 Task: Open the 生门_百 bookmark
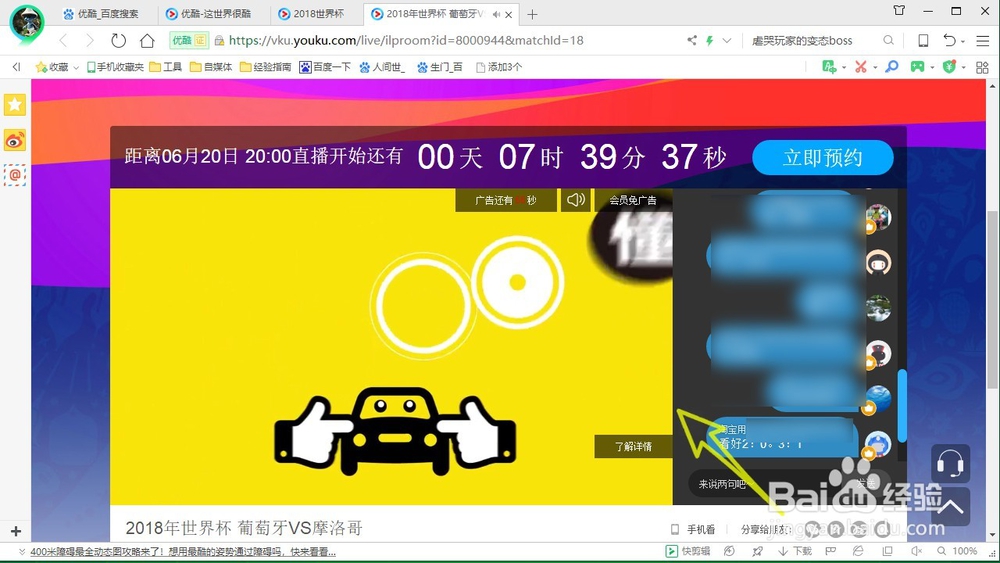439,67
